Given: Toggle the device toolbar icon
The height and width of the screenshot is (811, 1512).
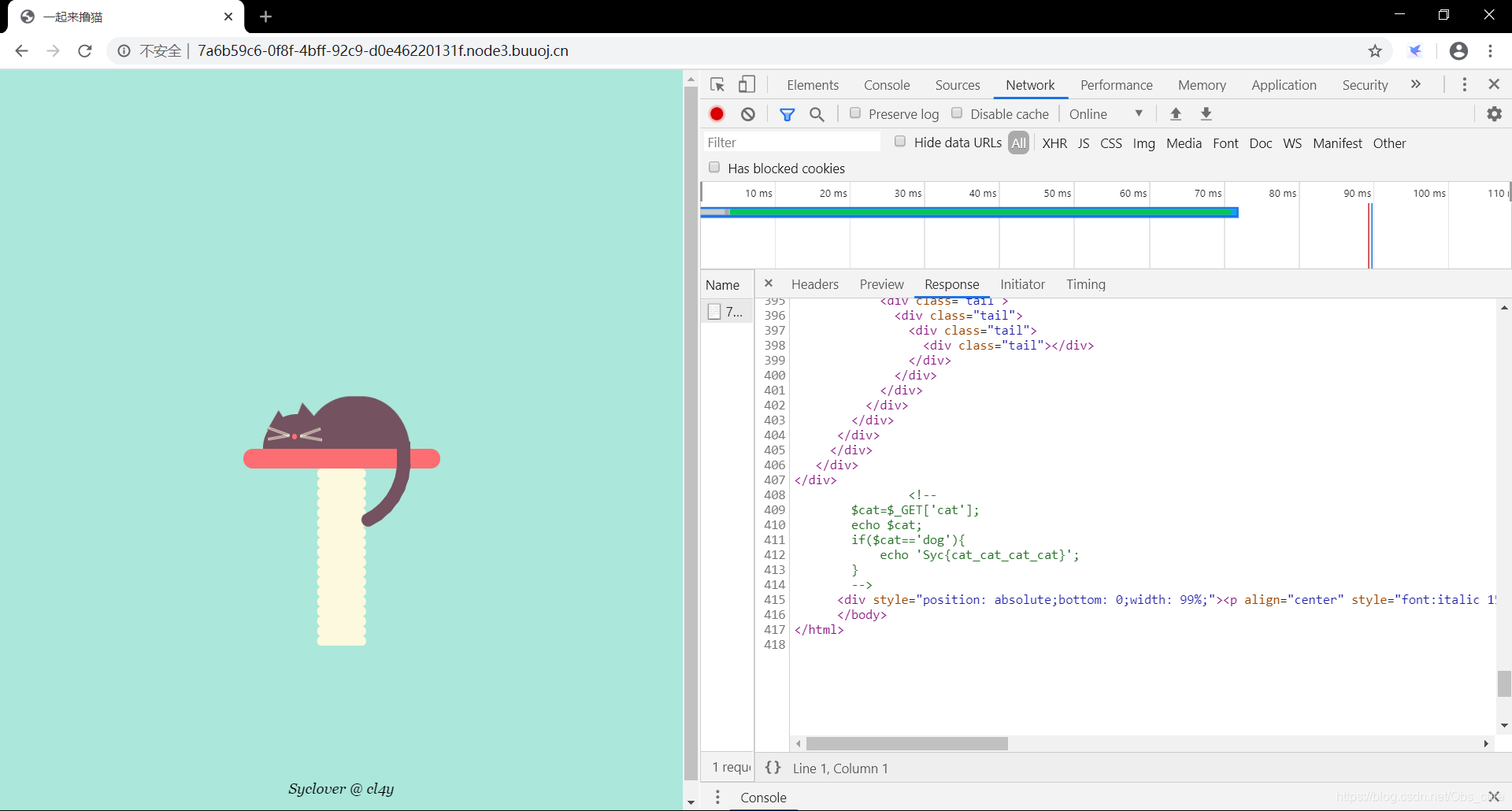Looking at the screenshot, I should click(747, 85).
